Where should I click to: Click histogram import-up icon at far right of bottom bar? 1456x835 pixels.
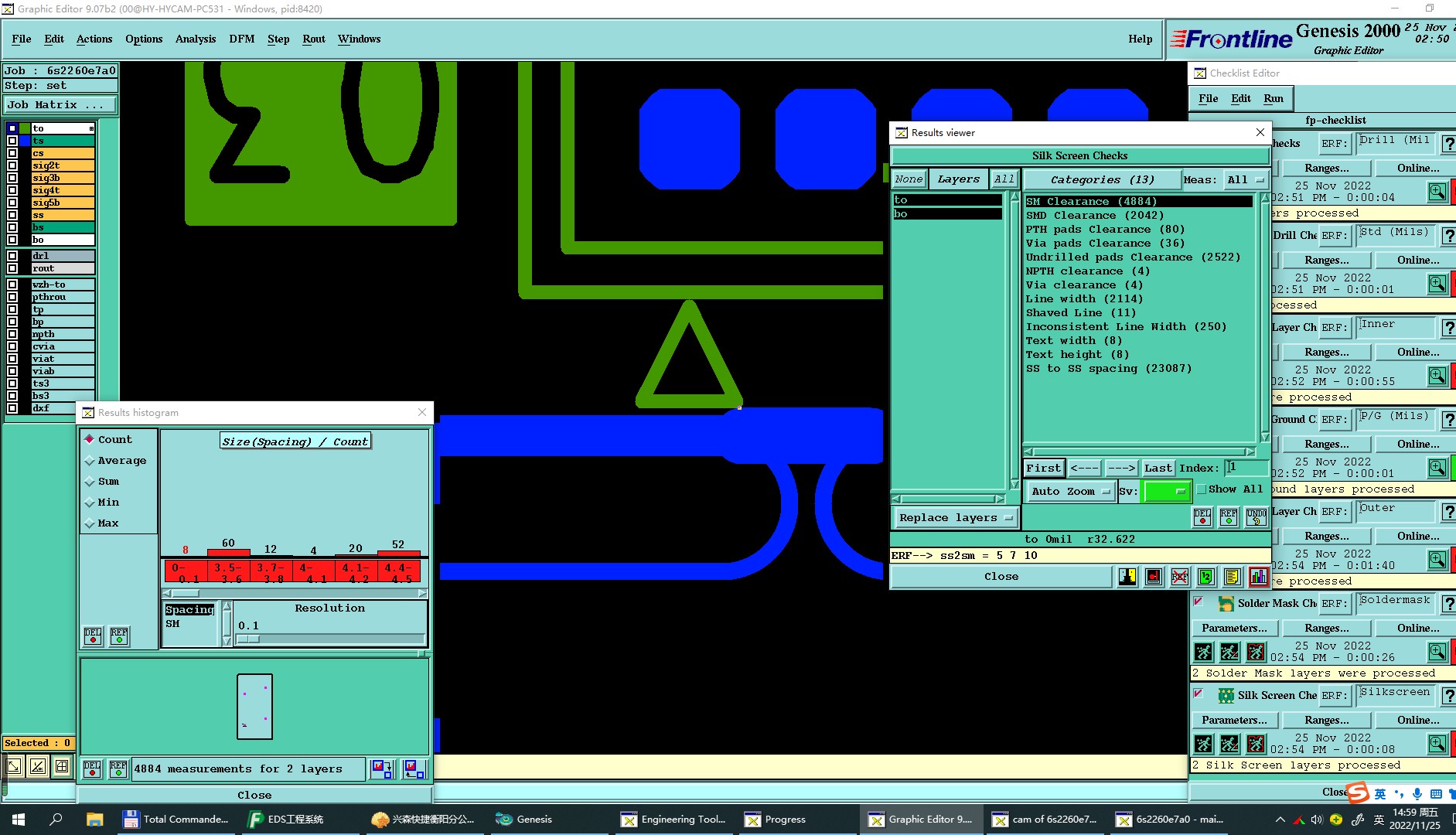coord(414,769)
